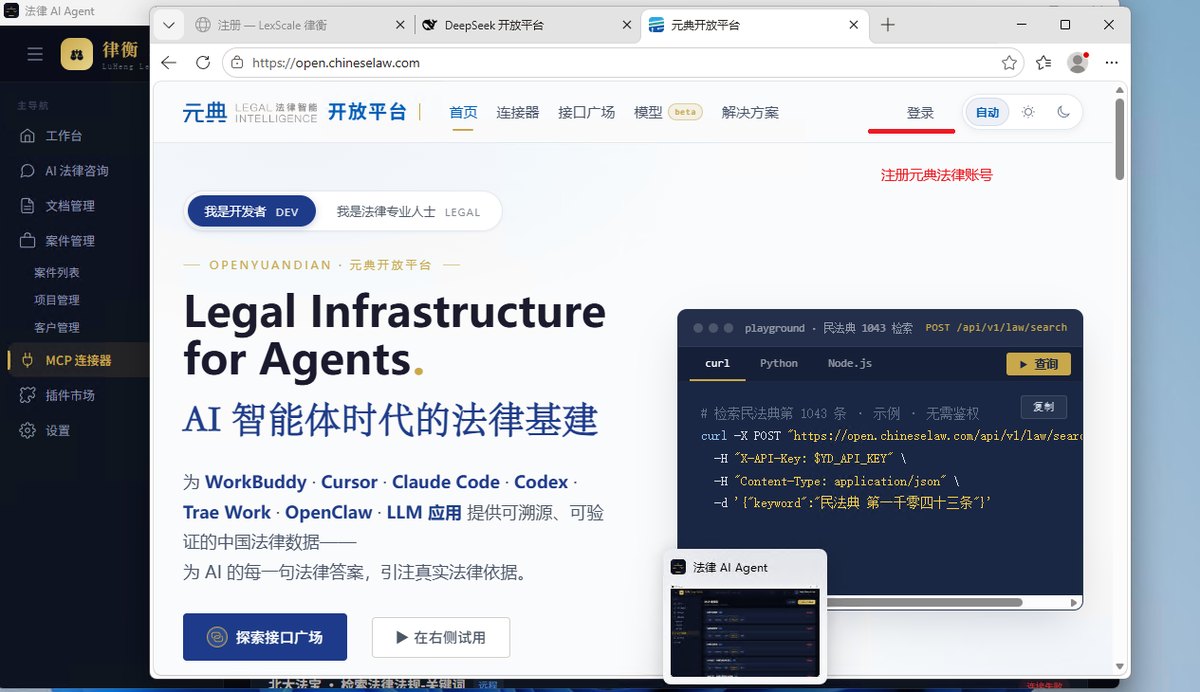Open 解决方案 in site navigation
This screenshot has height=692, width=1200.
pyautogui.click(x=750, y=112)
